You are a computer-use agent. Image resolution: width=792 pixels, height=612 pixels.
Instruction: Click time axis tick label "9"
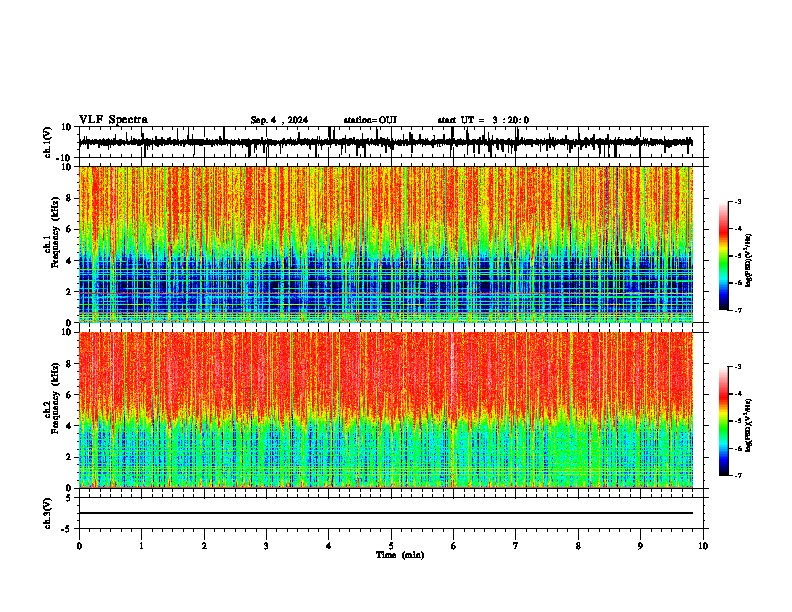[x=640, y=546]
